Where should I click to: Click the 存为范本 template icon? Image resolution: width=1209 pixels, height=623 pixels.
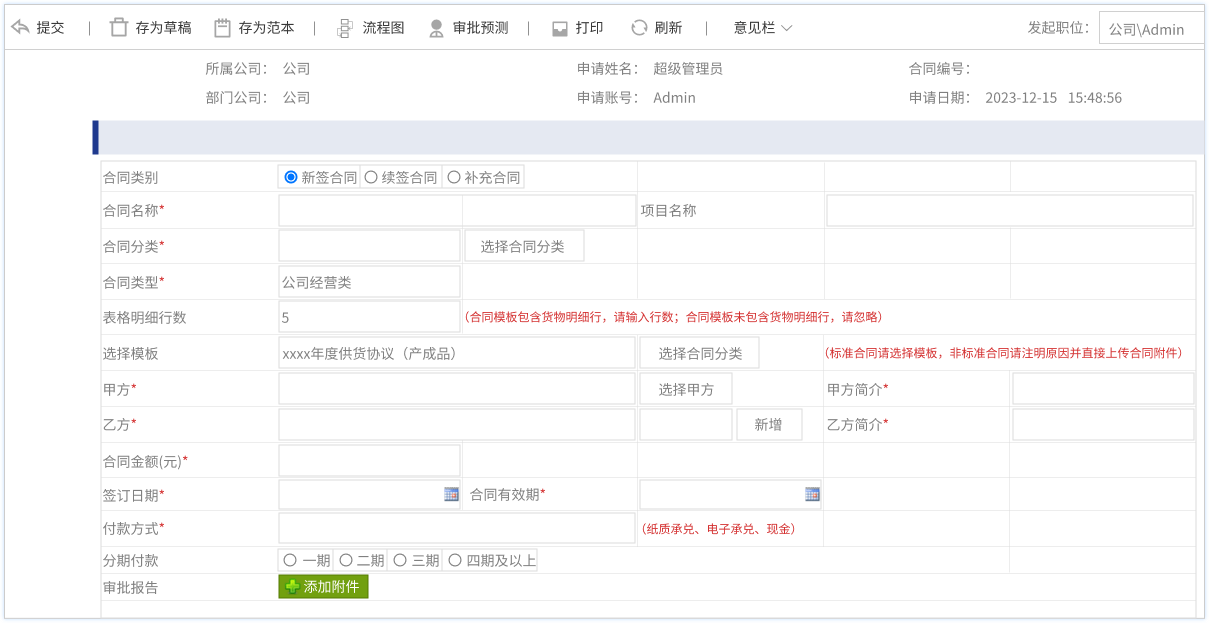click(x=222, y=27)
